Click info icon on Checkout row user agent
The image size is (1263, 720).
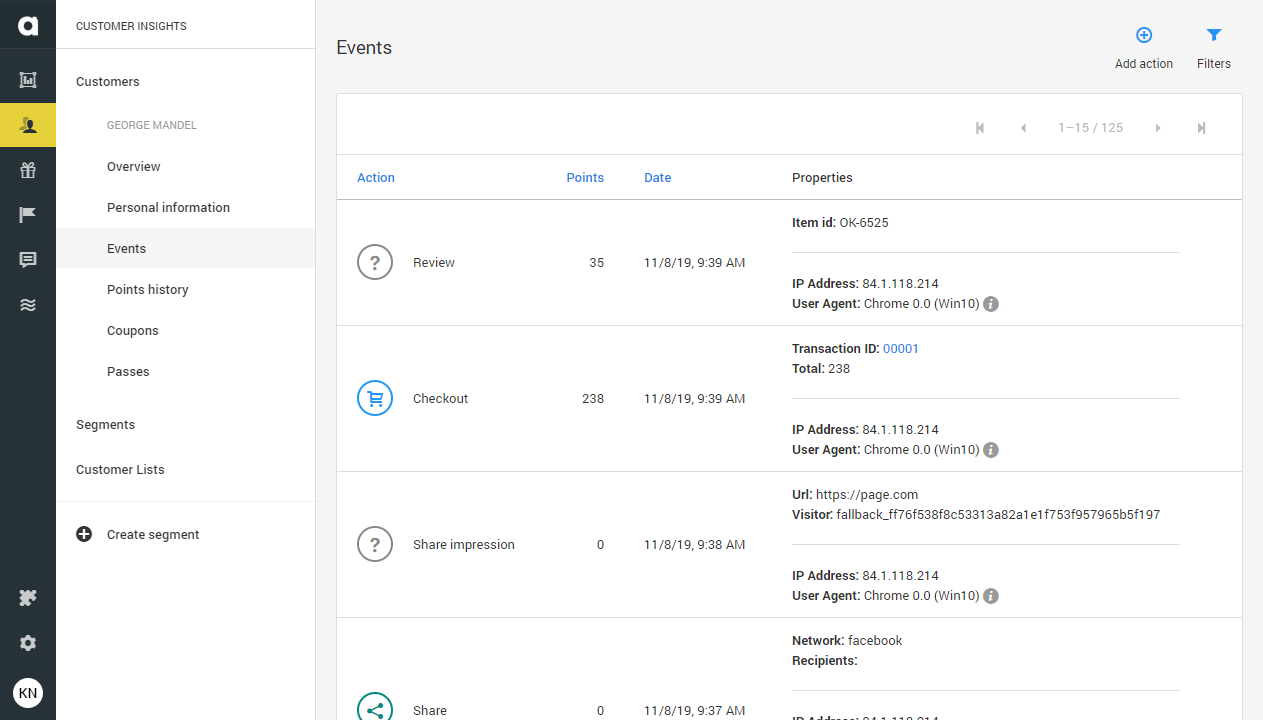coord(991,450)
